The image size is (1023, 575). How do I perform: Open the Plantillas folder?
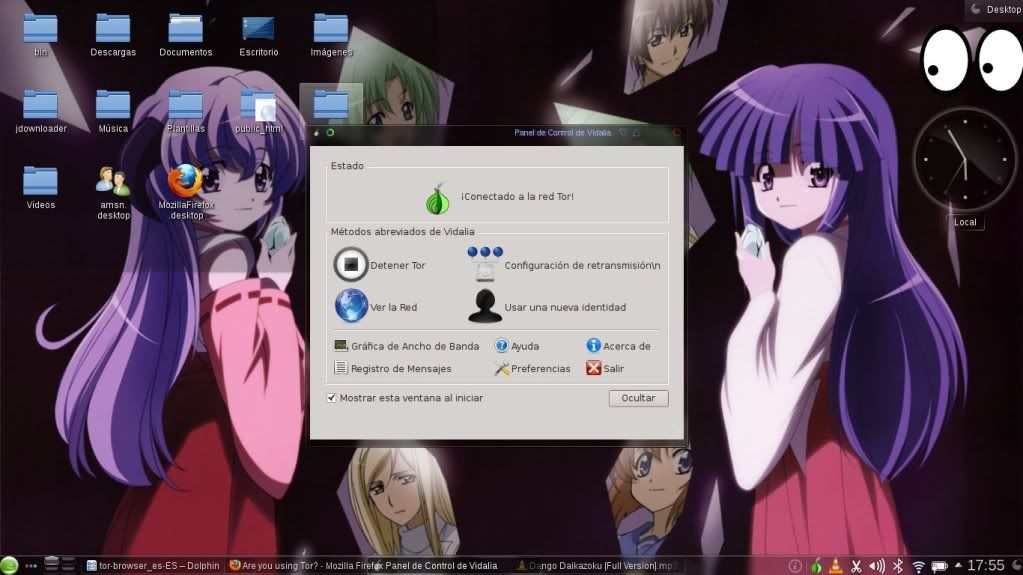(x=185, y=112)
